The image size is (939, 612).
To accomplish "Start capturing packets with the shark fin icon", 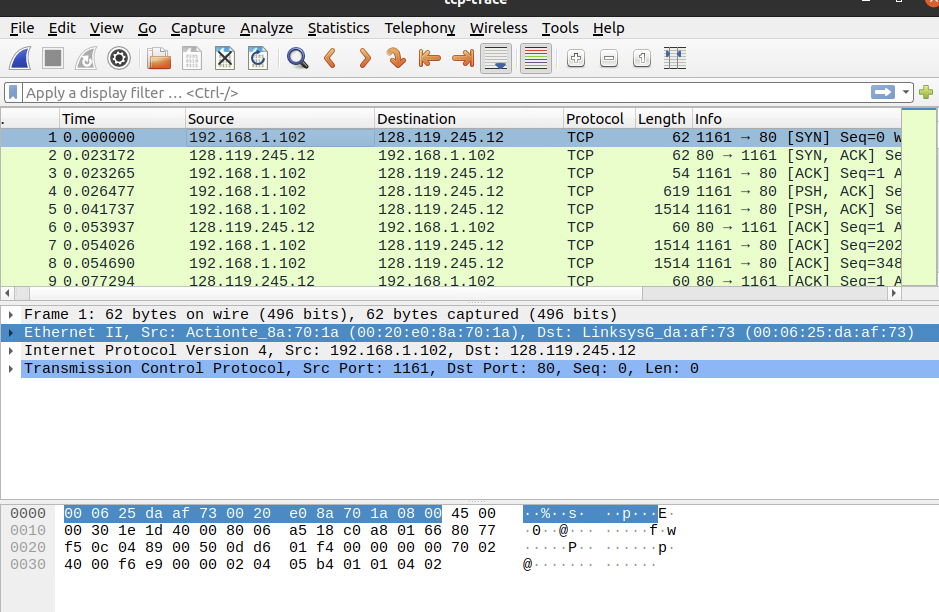I will [x=21, y=58].
